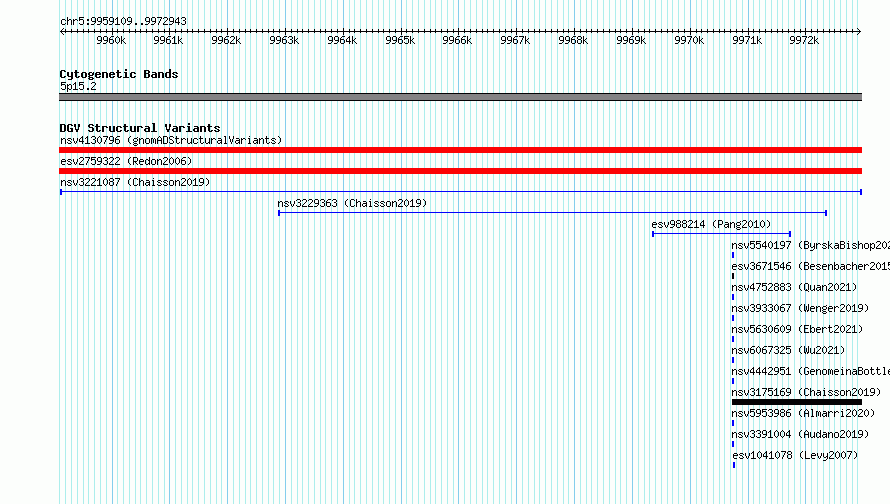Click the 9961k ruler tick label
The width and height of the screenshot is (890, 504).
tap(168, 40)
